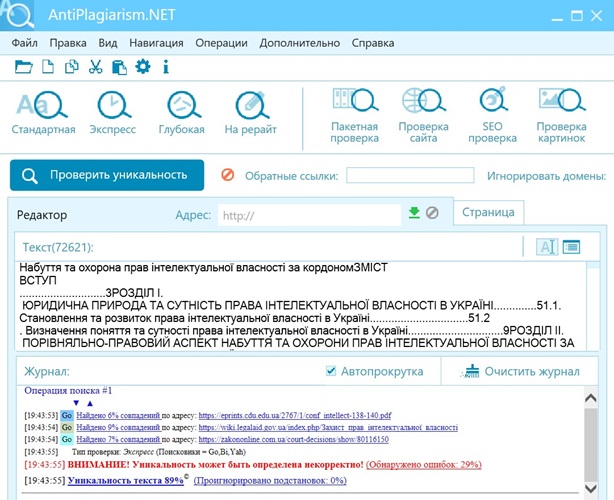Switch to the Редактор tab
The height and width of the screenshot is (500, 614).
42,215
